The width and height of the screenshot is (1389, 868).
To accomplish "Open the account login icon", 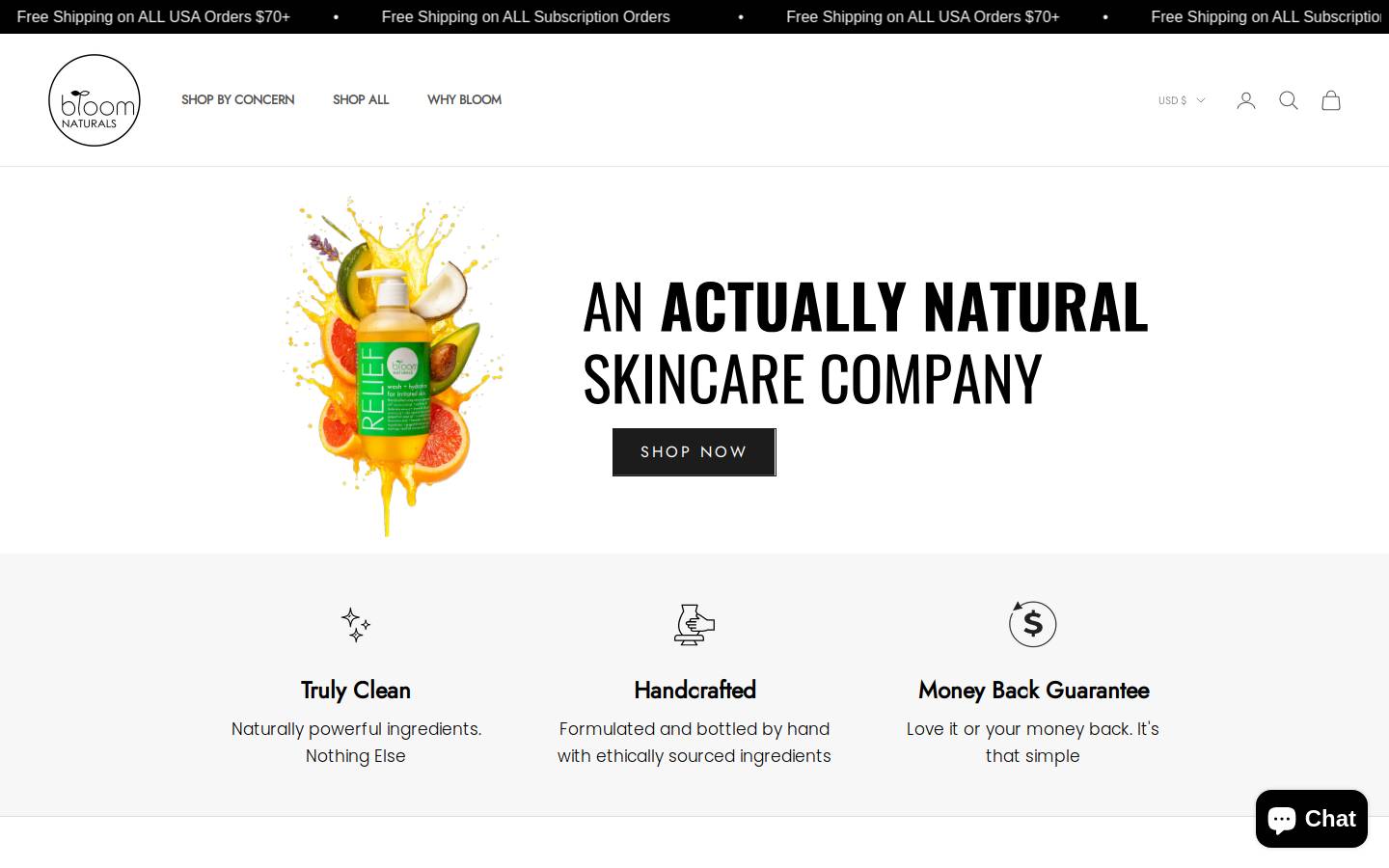I will (1246, 100).
